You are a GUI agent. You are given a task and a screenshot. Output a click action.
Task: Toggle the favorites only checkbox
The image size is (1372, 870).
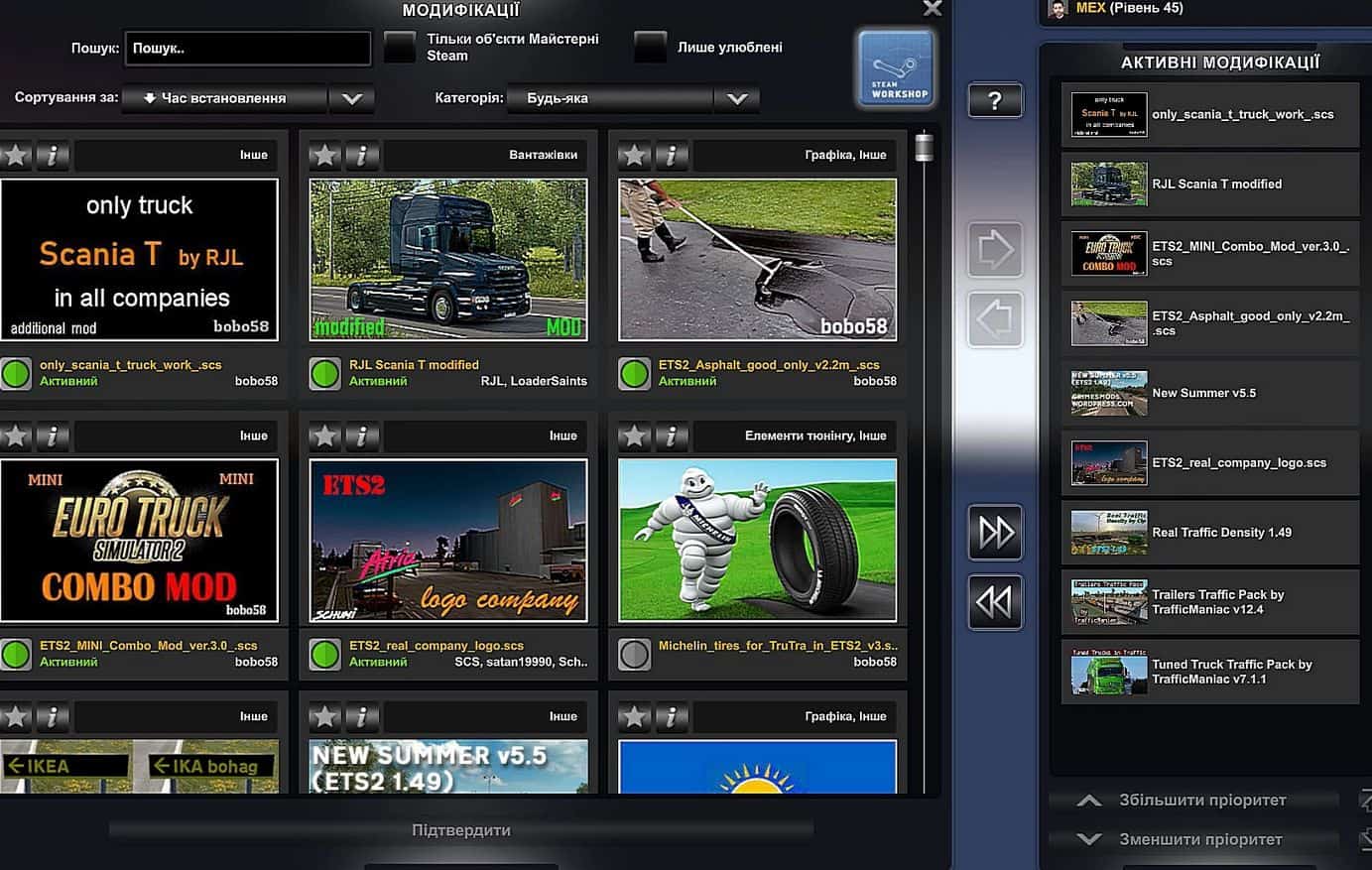pos(650,47)
